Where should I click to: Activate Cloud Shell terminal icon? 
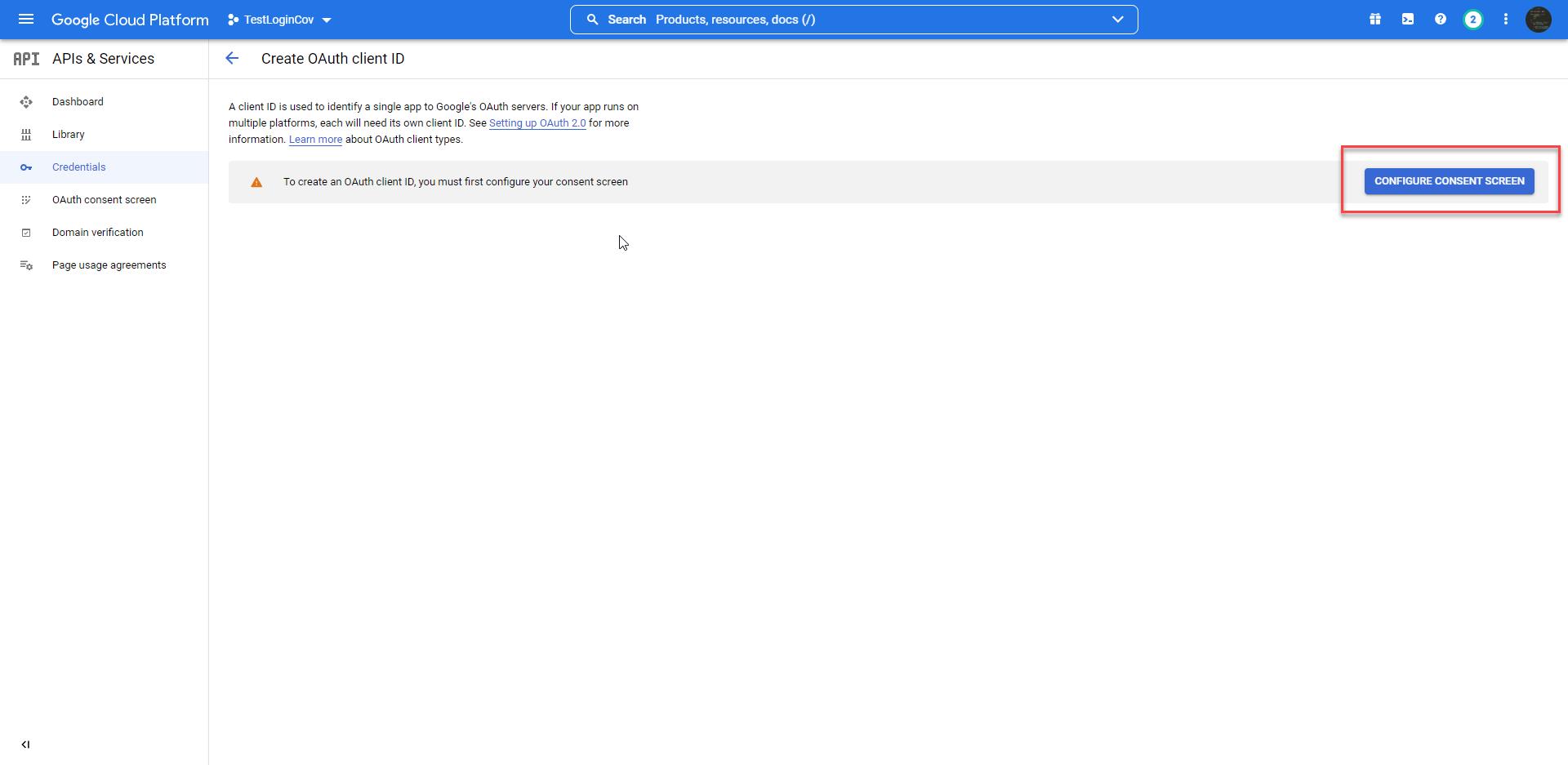coord(1408,19)
